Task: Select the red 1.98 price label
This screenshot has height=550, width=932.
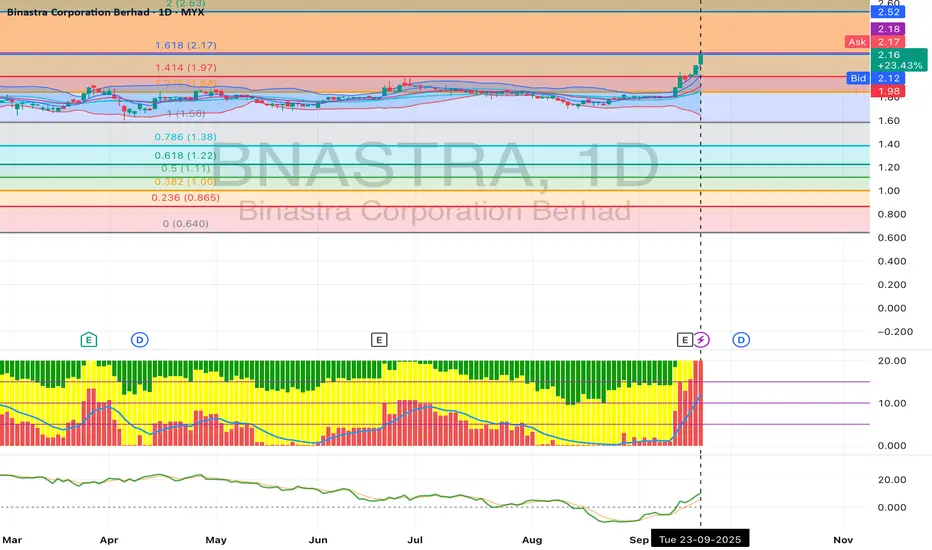Action: pos(888,91)
